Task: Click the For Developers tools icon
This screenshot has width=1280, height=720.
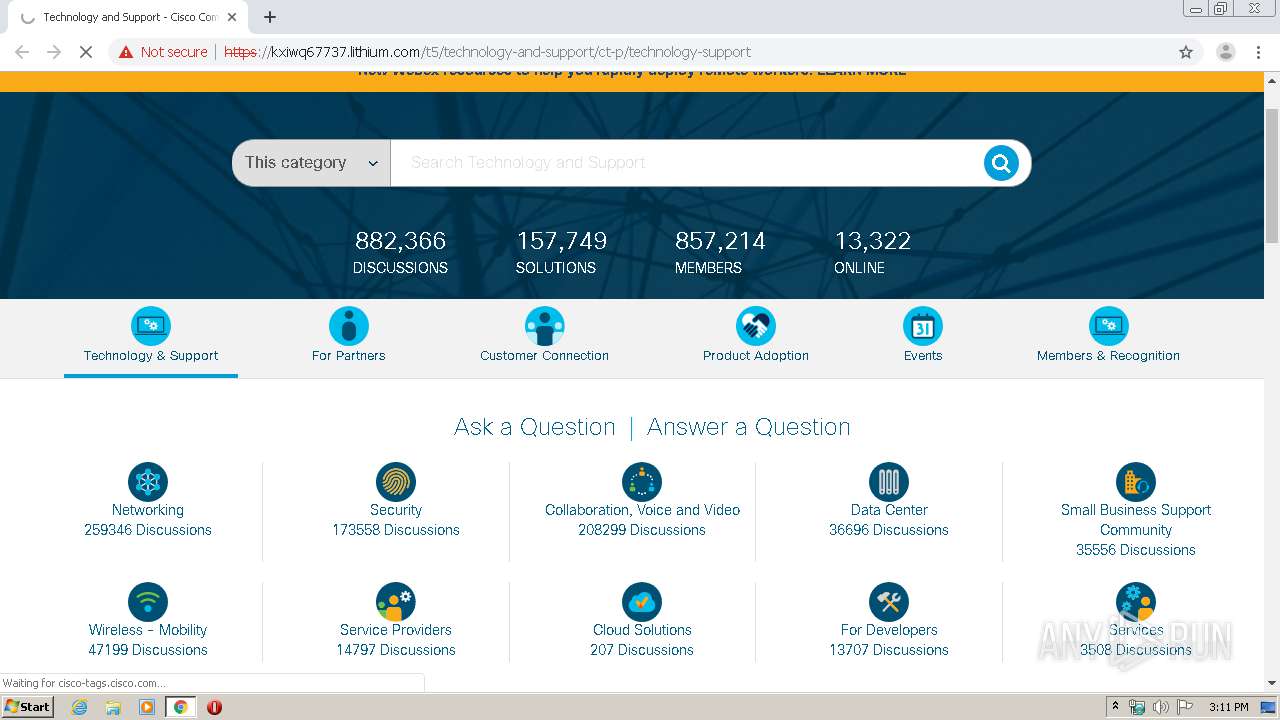Action: pos(889,602)
